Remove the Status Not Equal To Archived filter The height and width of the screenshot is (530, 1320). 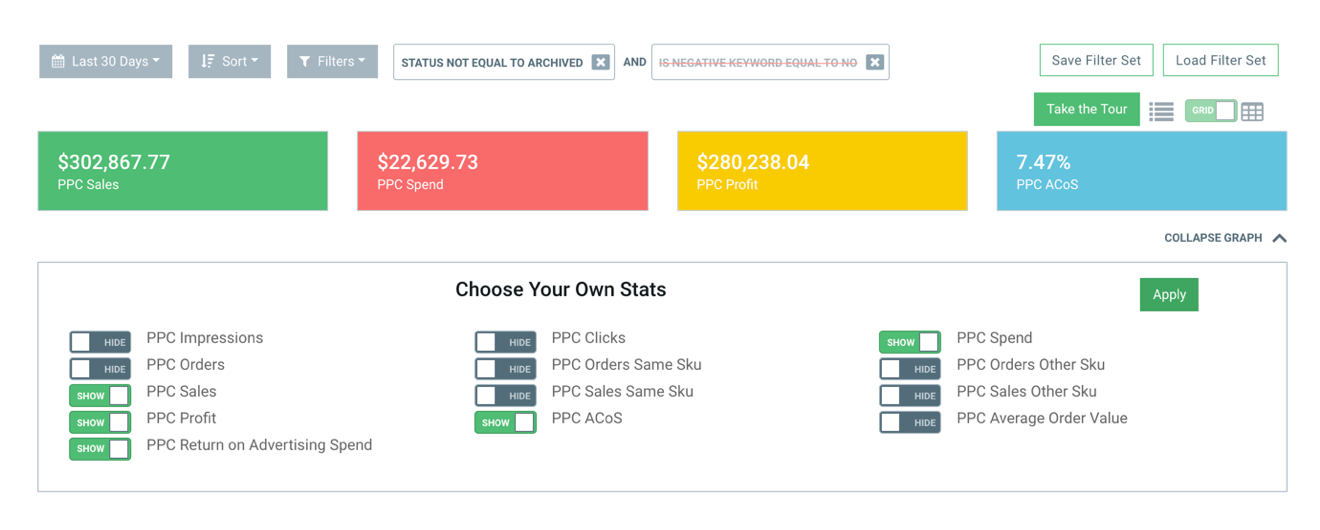pos(600,62)
